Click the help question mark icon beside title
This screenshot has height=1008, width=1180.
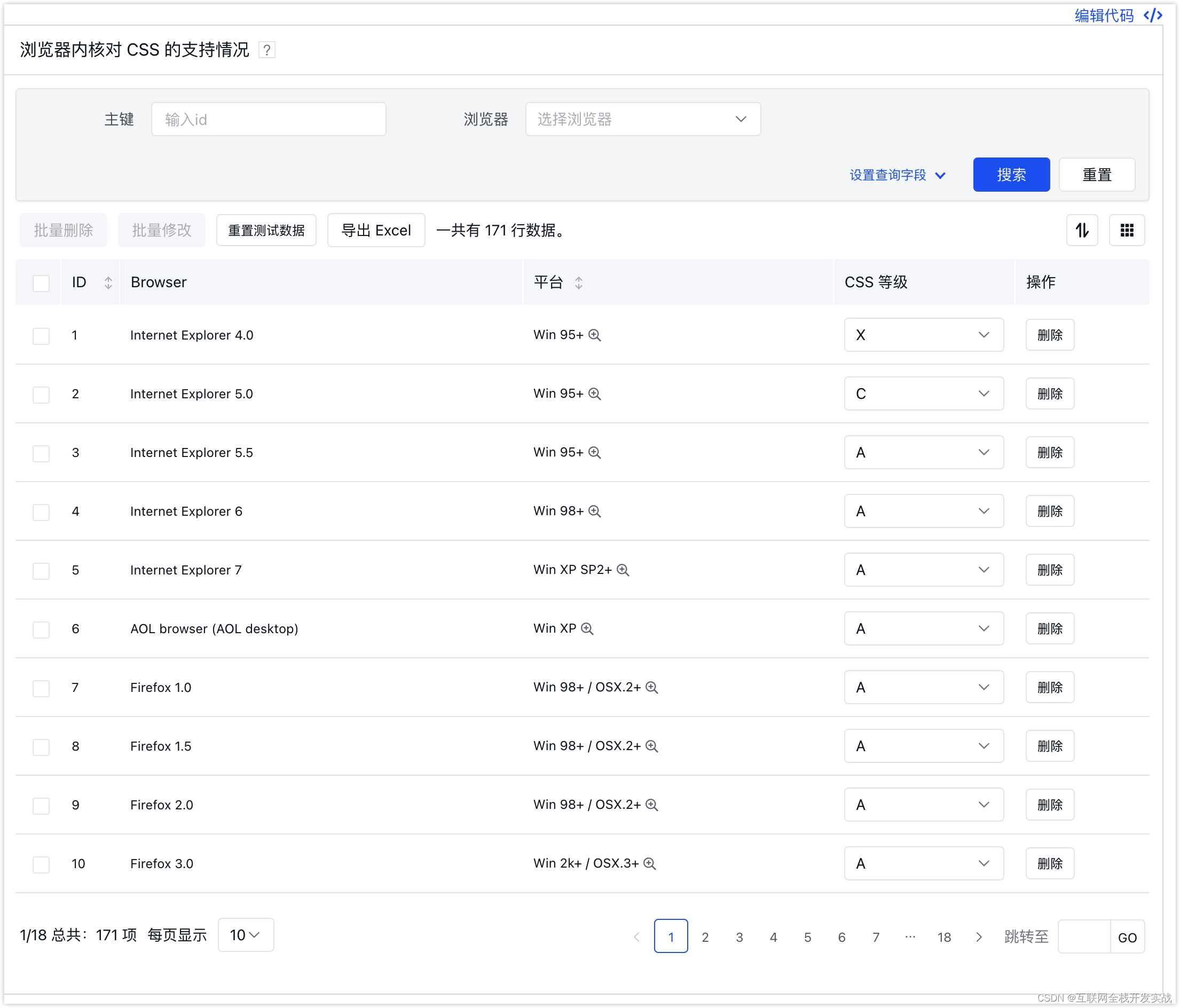coord(266,50)
